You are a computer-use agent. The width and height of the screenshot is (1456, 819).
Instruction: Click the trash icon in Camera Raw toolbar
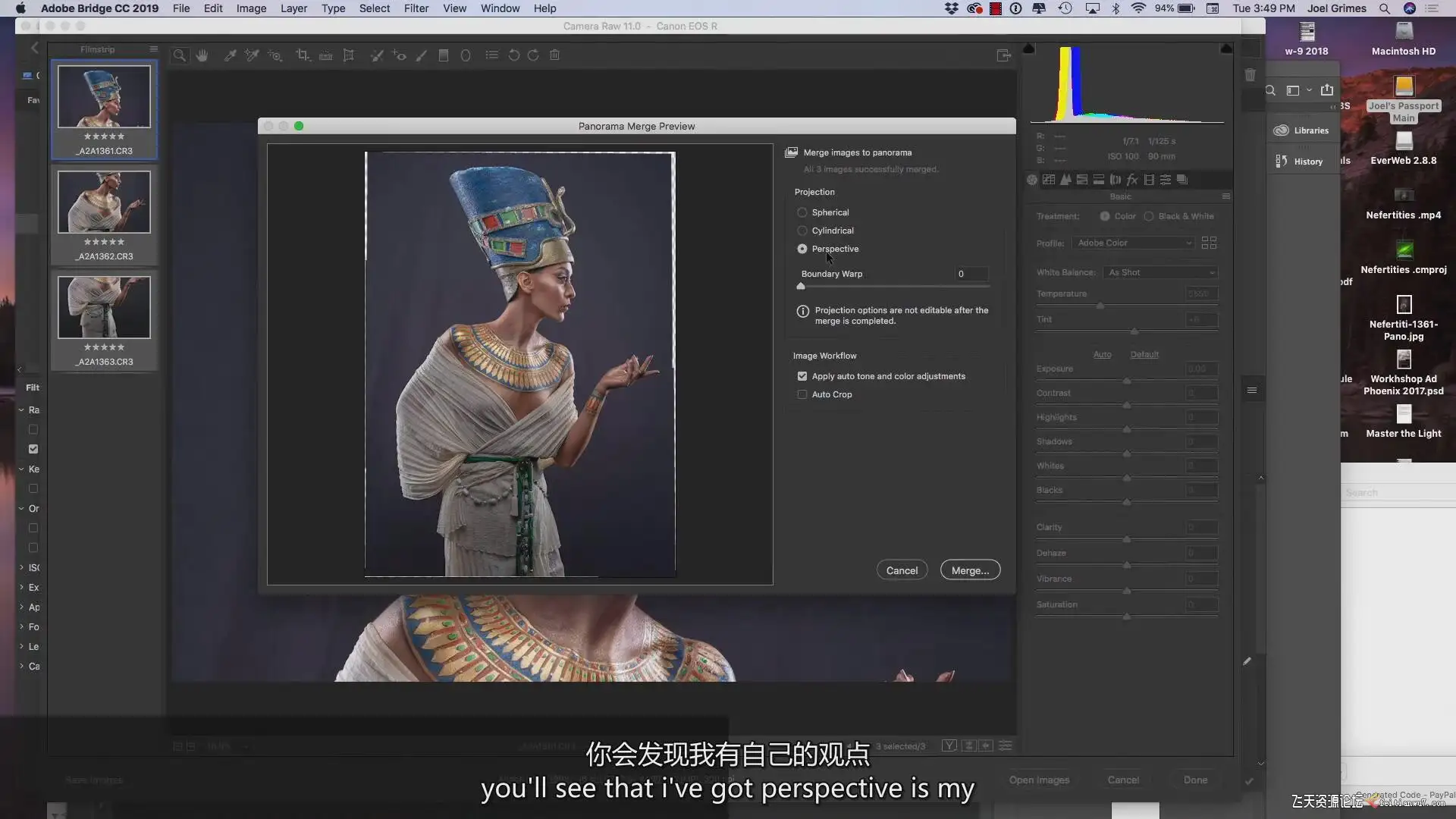[x=555, y=55]
